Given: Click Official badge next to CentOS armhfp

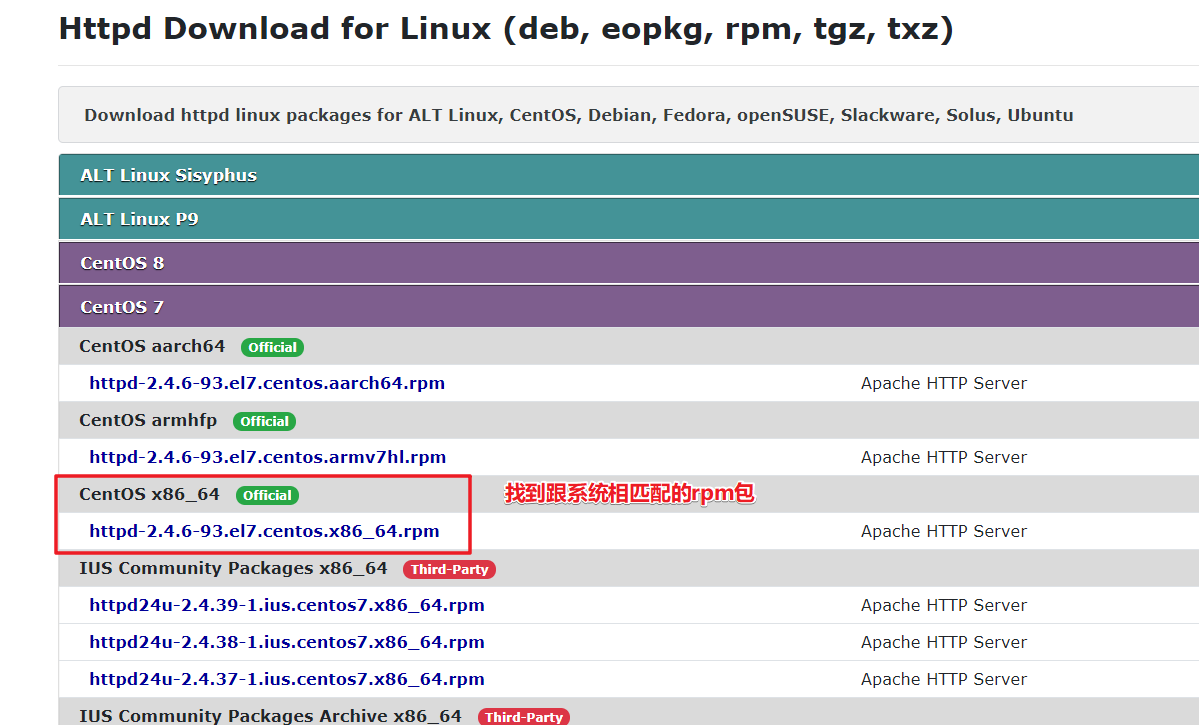Looking at the screenshot, I should click(265, 421).
